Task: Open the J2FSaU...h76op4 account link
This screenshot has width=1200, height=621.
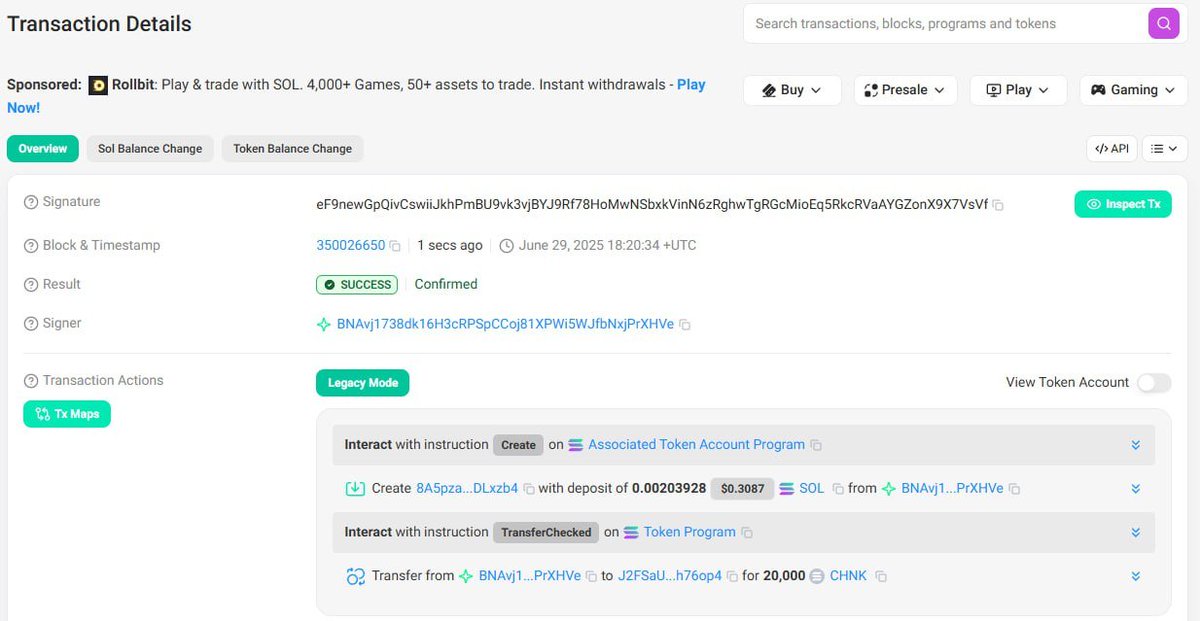Action: tap(670, 577)
